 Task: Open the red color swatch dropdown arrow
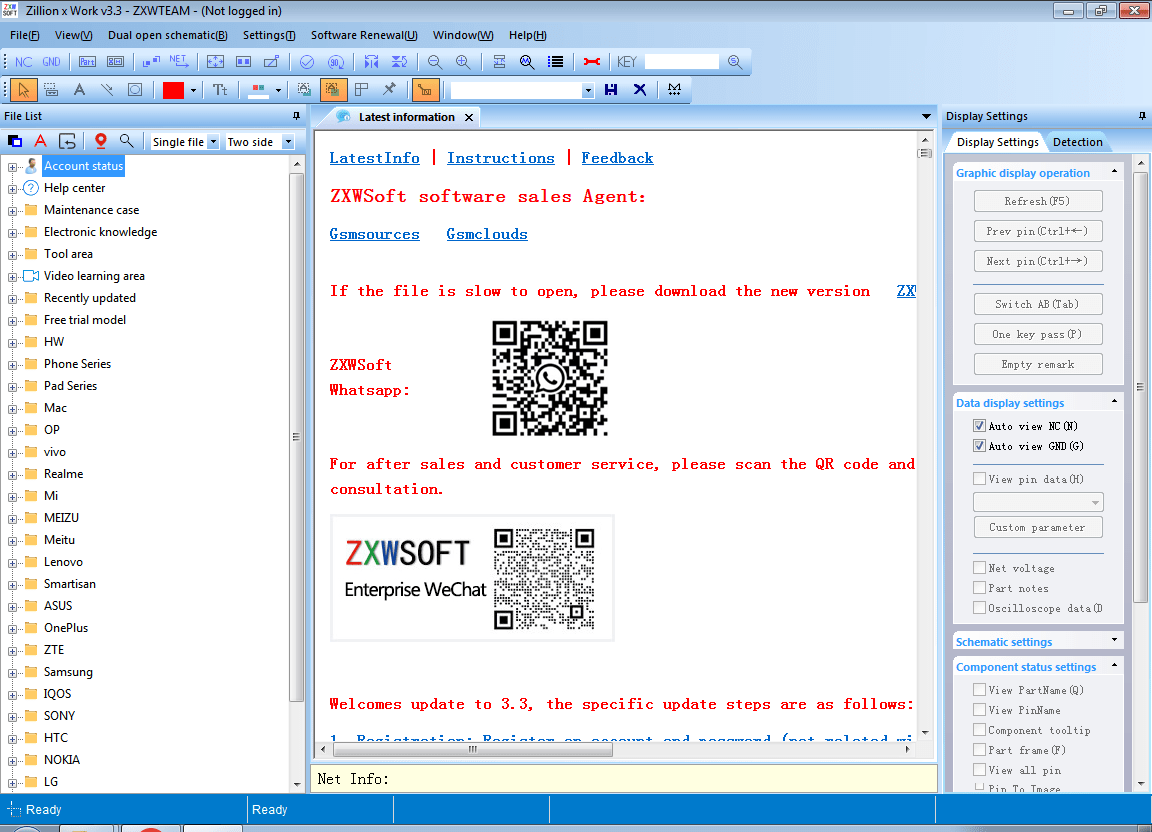[193, 90]
